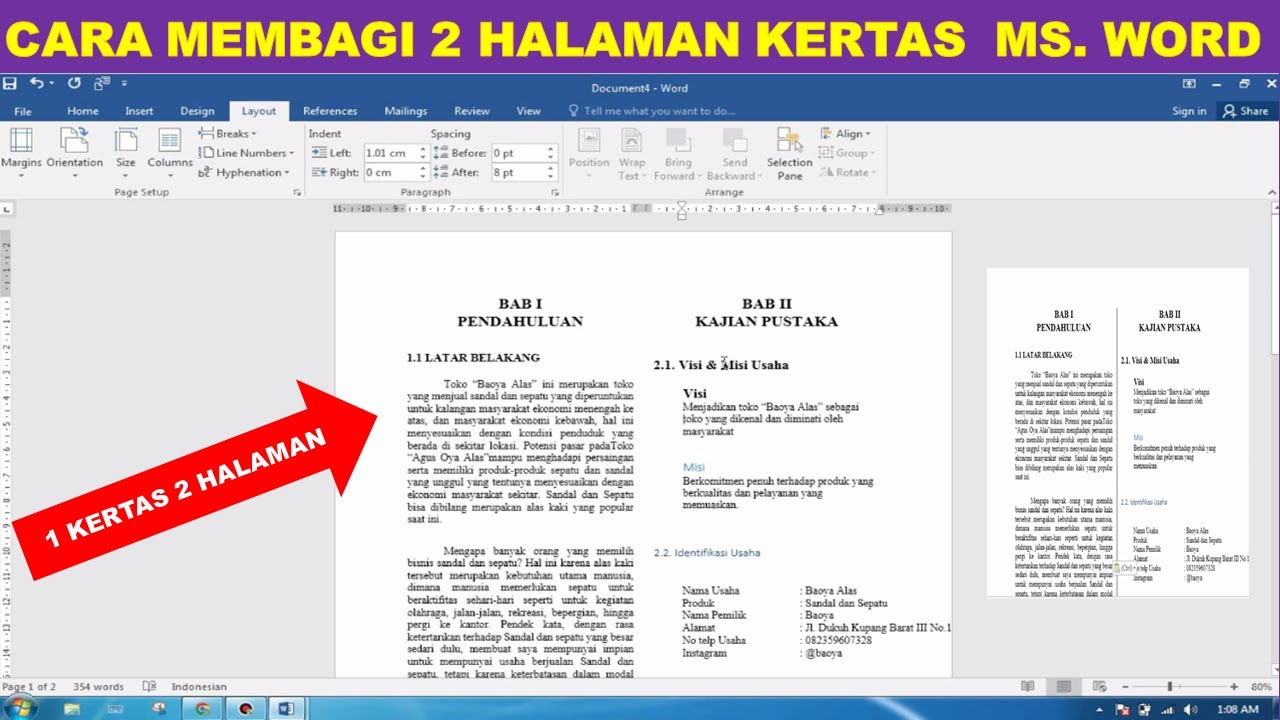
Task: Open the Orientation options
Action: click(x=75, y=152)
